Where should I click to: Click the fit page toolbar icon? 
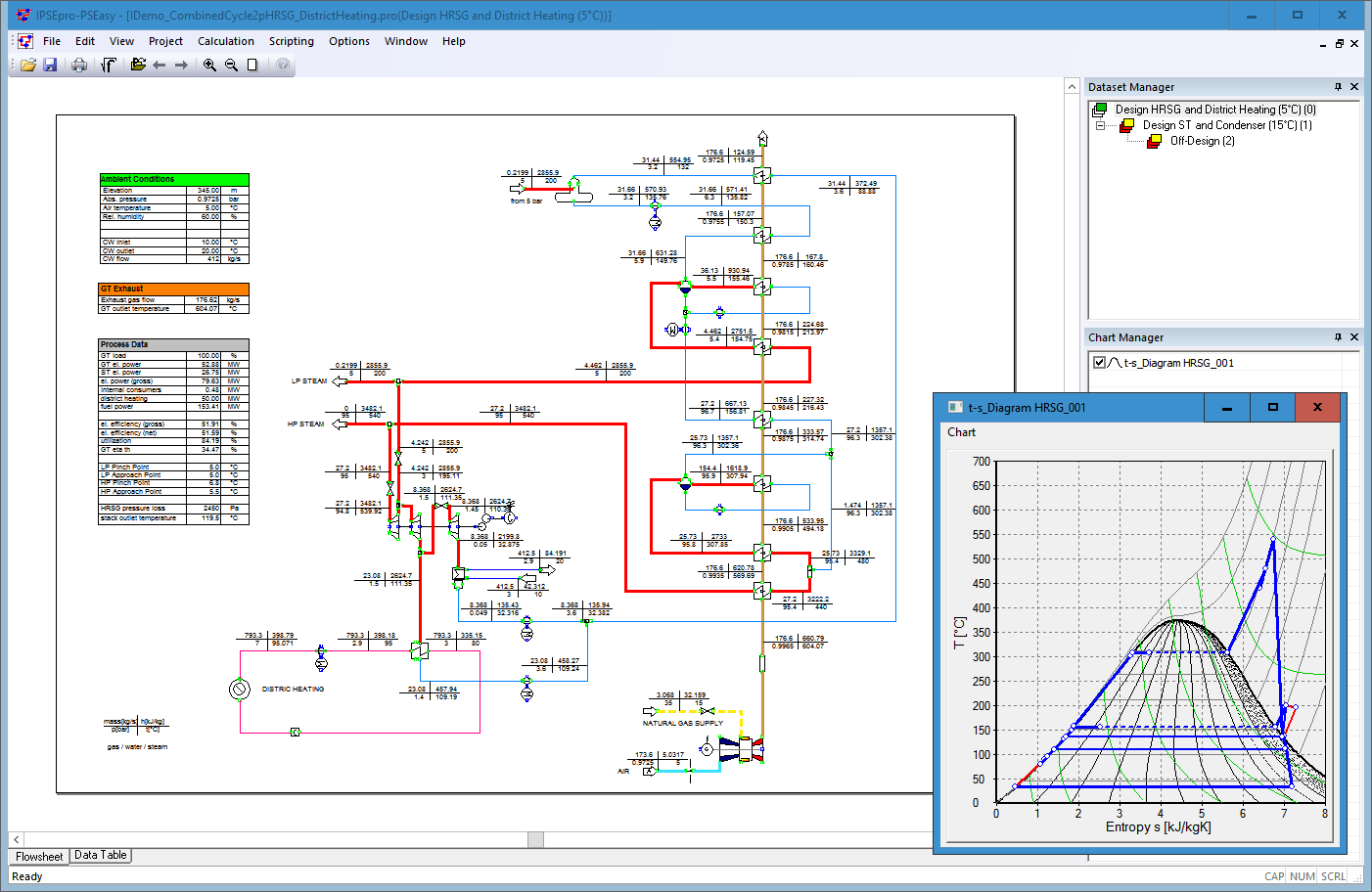pyautogui.click(x=252, y=65)
